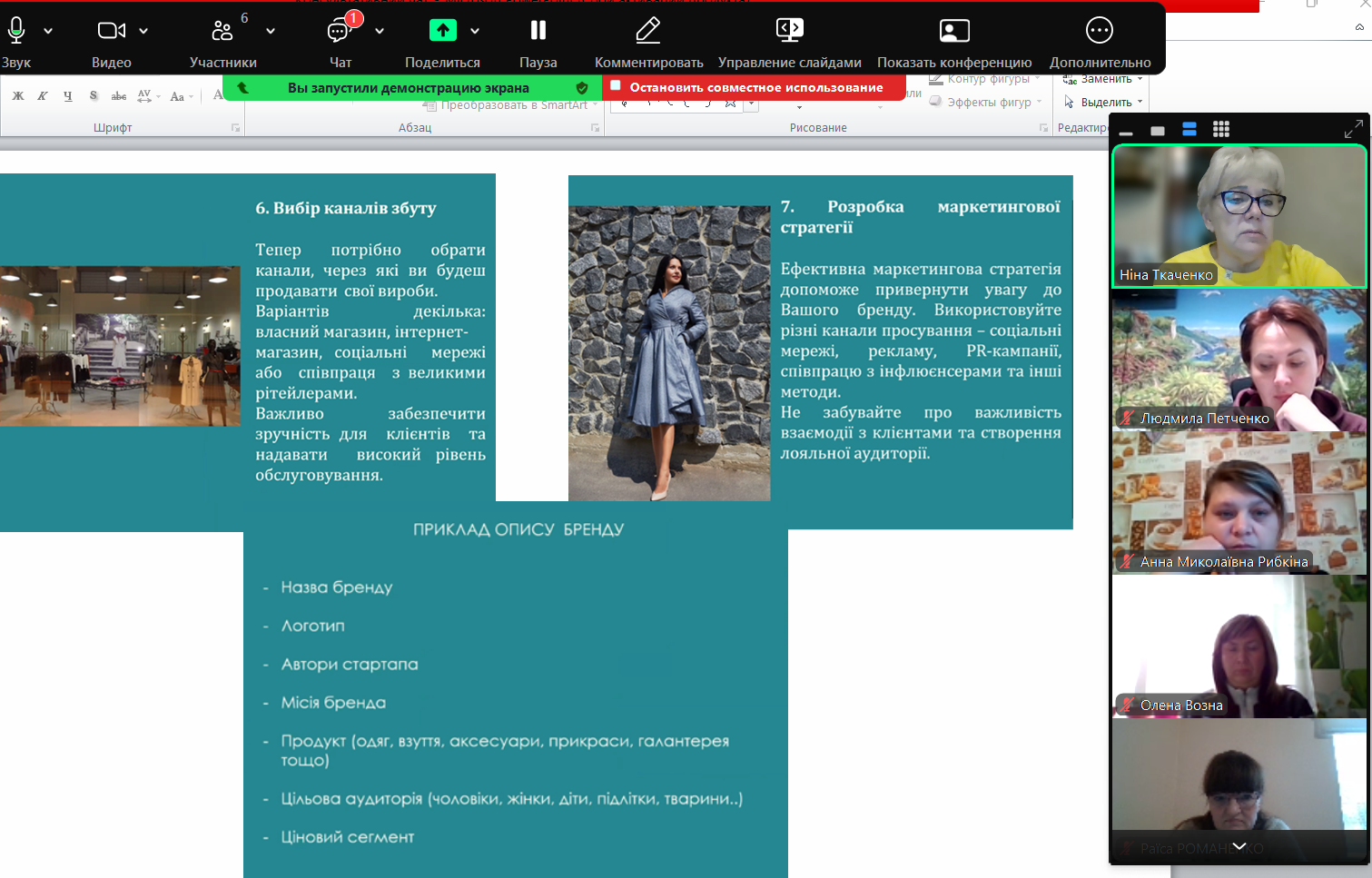Expand audio options arrow next to Звук

[48, 31]
